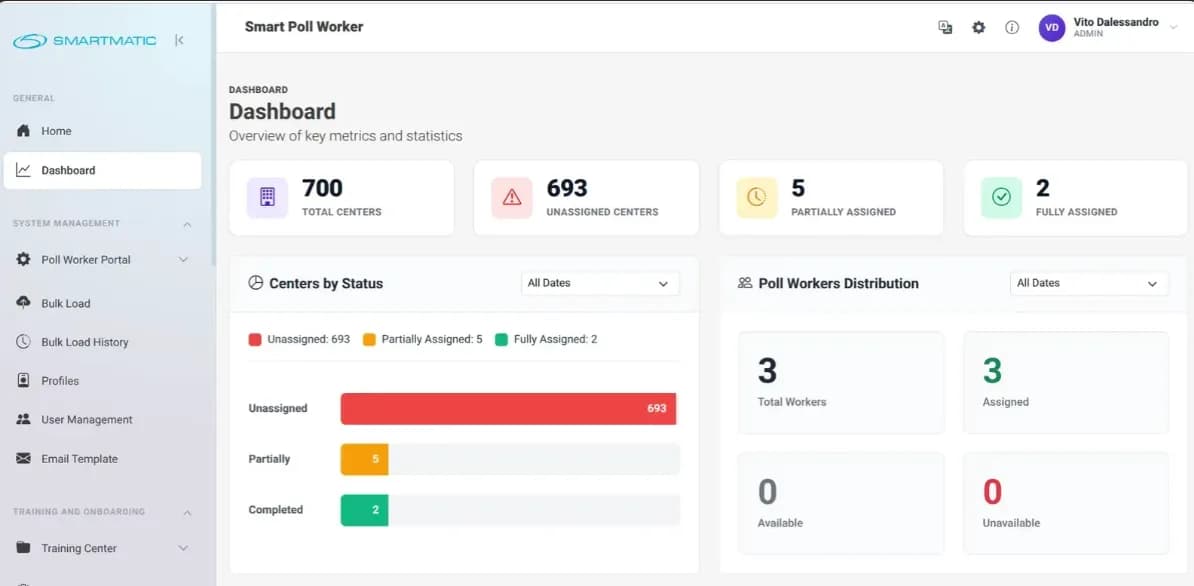Expand the Poll Worker Portal chevron
The height and width of the screenshot is (586, 1194).
(x=184, y=260)
